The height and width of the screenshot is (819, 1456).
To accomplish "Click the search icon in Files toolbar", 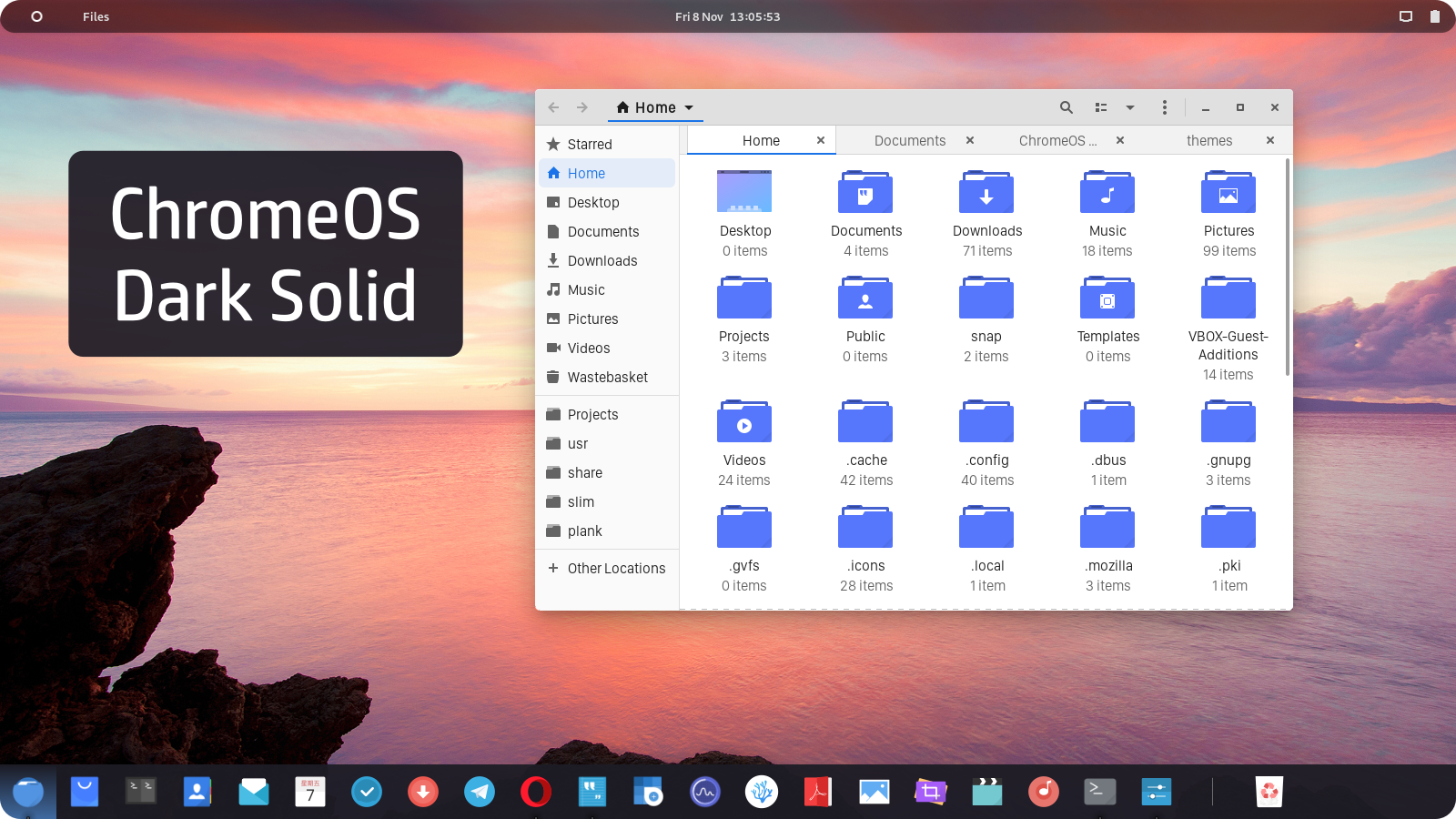I will (x=1066, y=107).
